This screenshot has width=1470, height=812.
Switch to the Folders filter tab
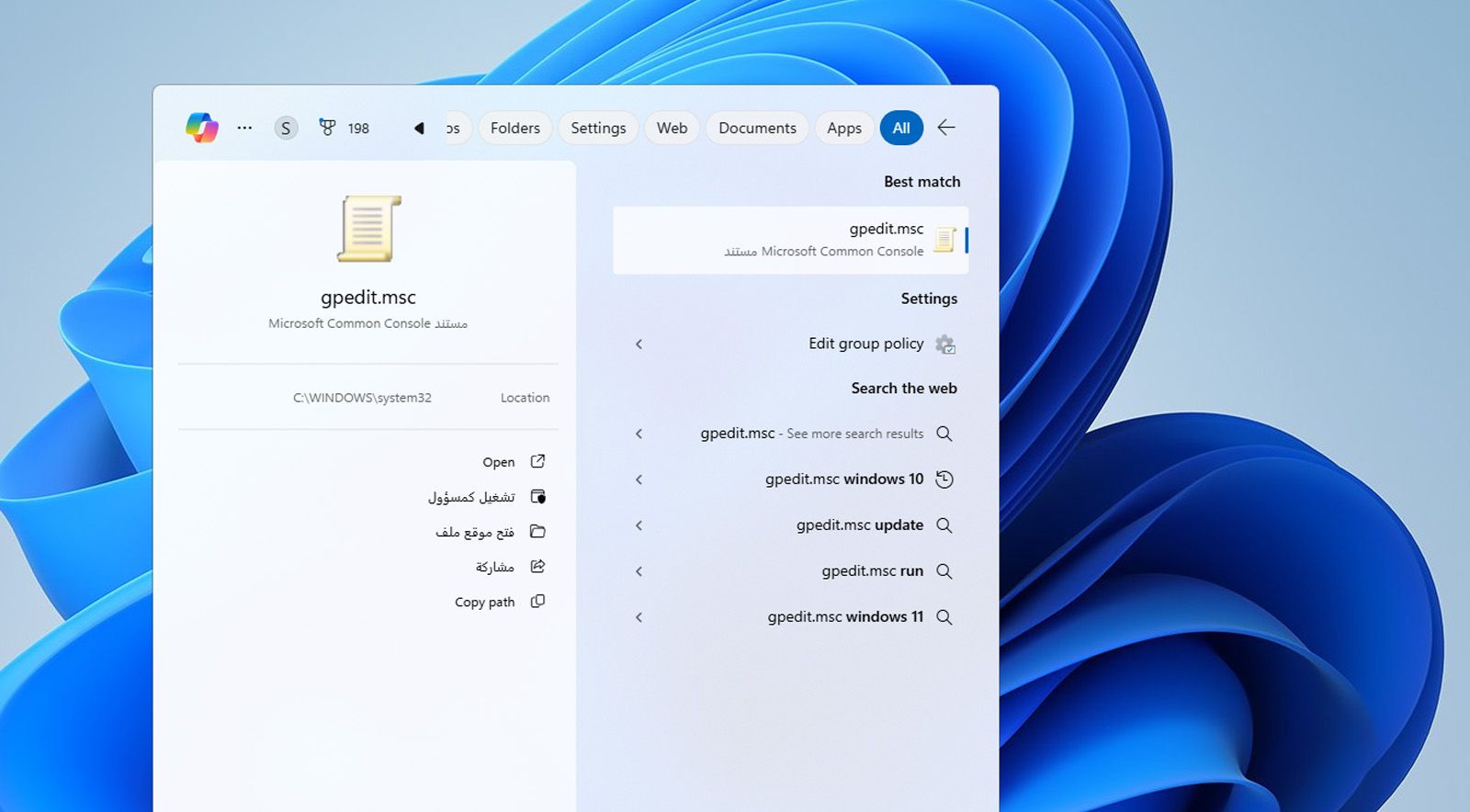(515, 128)
